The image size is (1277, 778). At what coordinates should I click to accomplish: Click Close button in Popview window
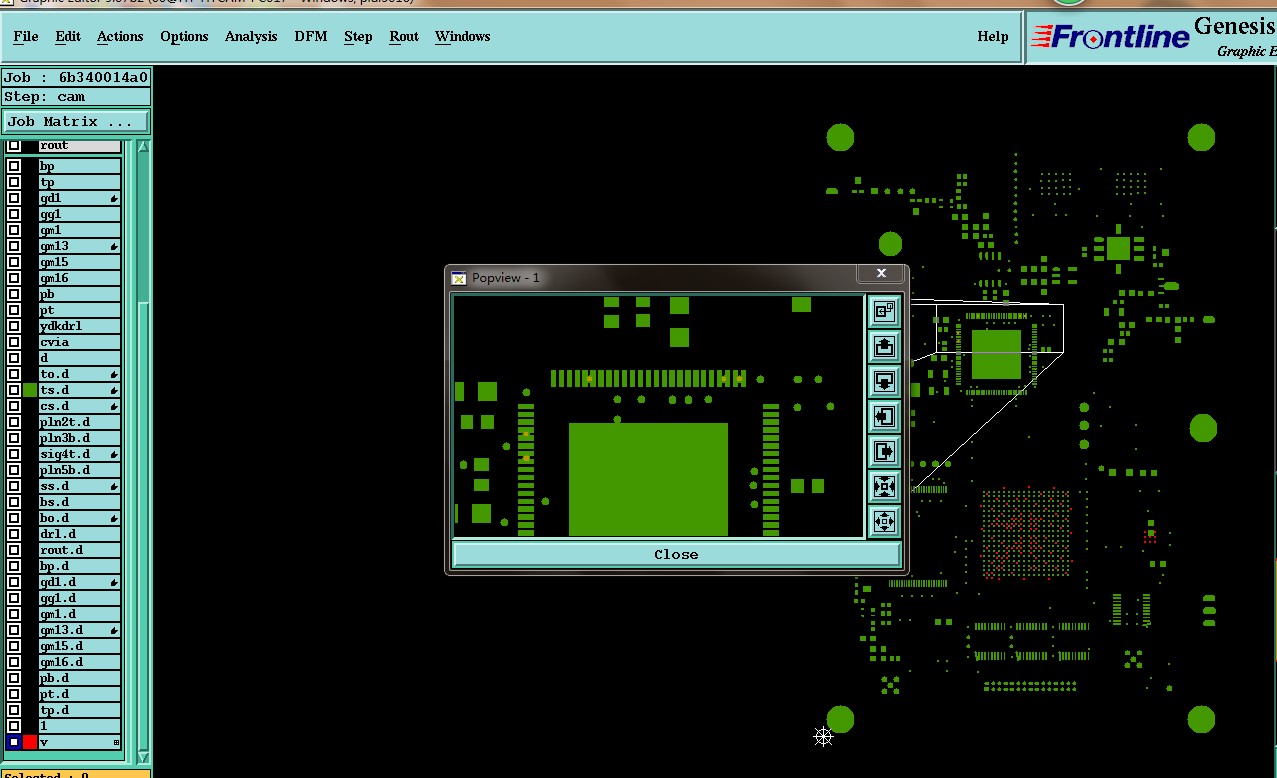coord(676,554)
